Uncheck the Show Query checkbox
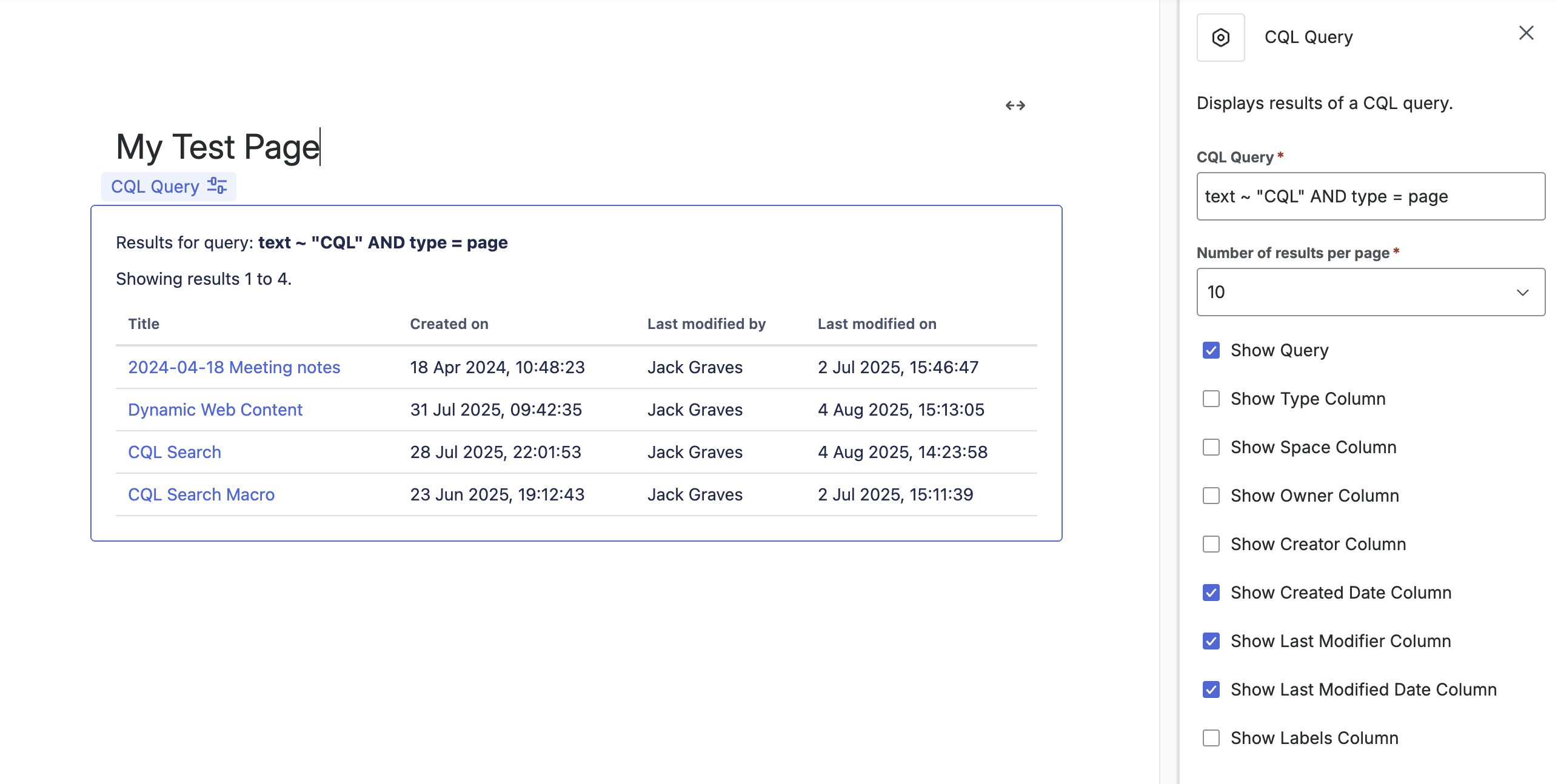 pyautogui.click(x=1211, y=350)
